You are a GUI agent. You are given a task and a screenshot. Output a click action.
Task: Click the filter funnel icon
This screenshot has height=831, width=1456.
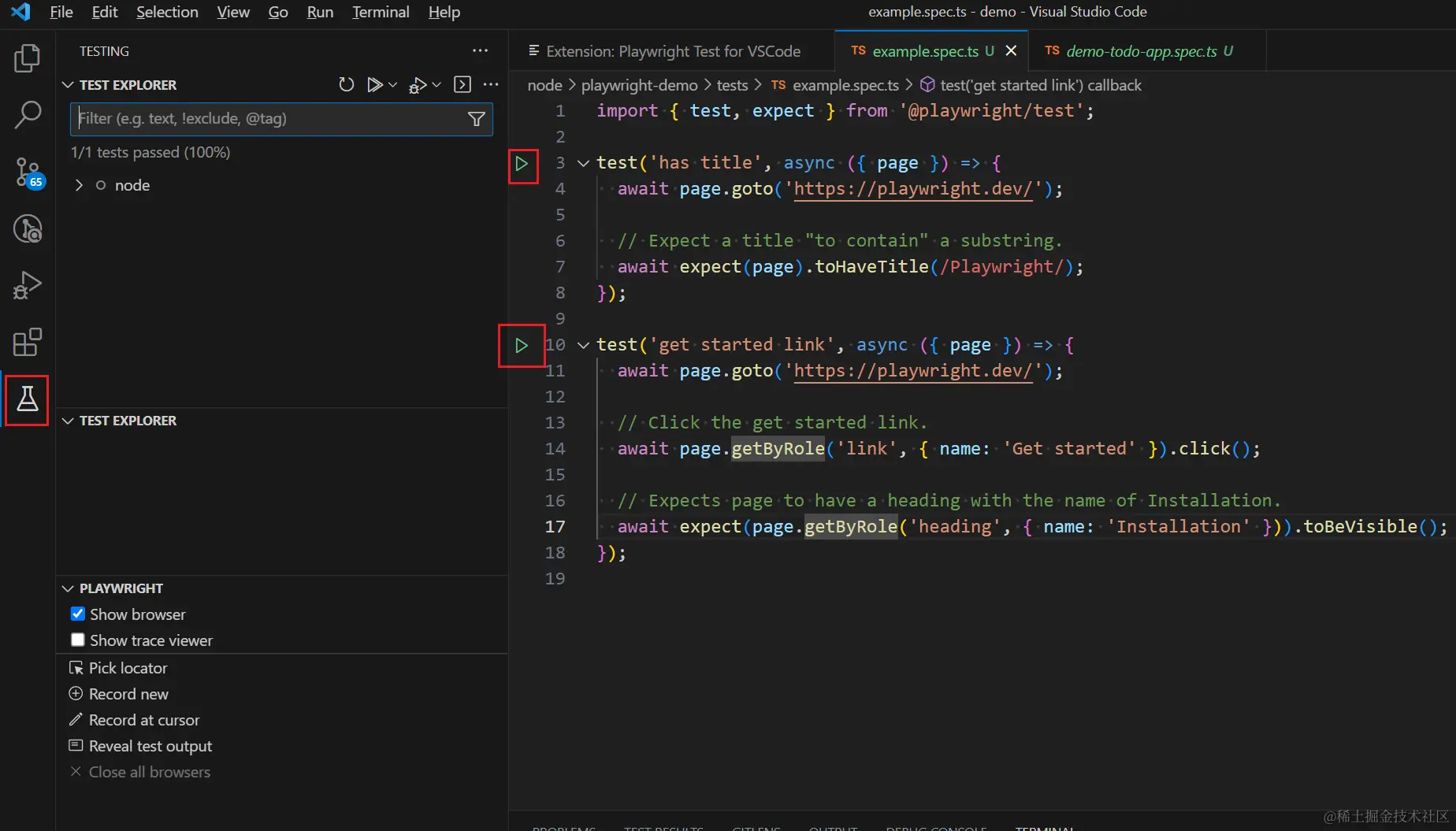[476, 119]
